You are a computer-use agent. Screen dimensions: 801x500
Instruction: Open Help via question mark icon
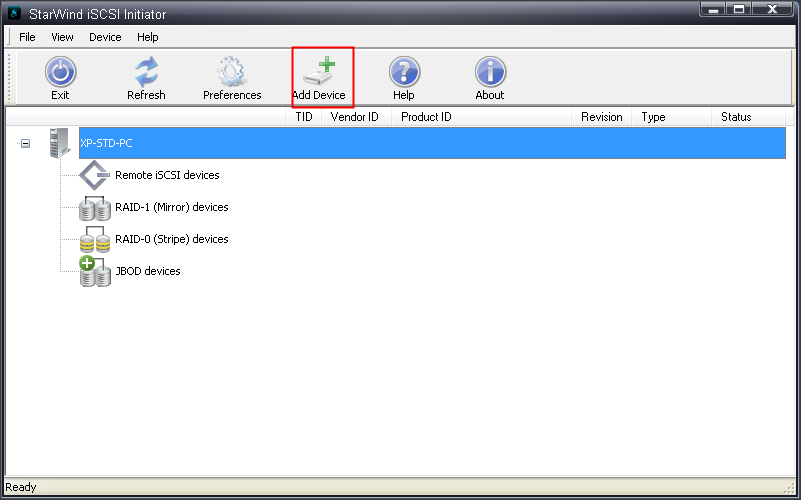click(x=404, y=72)
